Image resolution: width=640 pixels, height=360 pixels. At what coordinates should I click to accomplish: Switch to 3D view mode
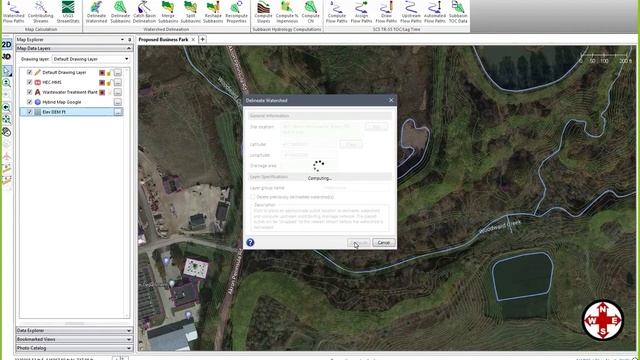(x=7, y=56)
